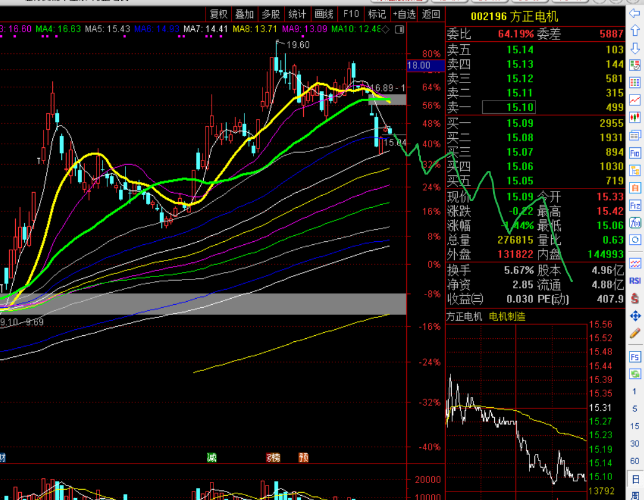644x500 pixels.
Task: Click the red S icon in sidebar
Action: click(x=635, y=298)
